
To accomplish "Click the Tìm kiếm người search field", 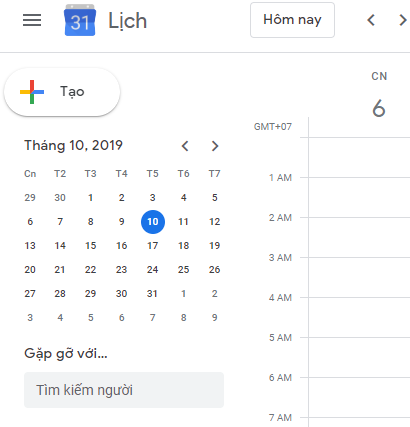I will pos(124,390).
